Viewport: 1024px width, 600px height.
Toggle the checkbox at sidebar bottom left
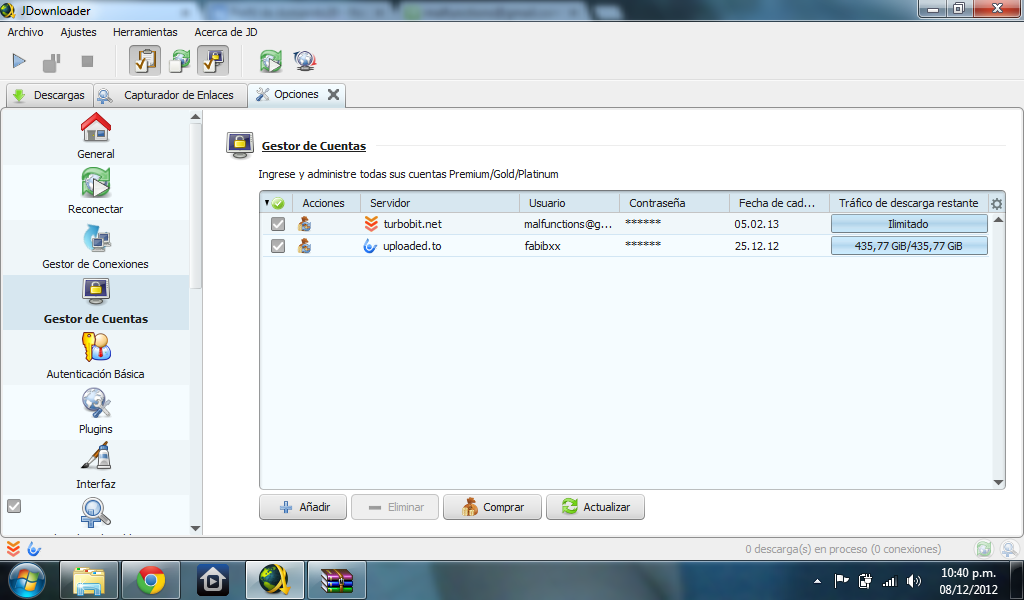(x=14, y=508)
